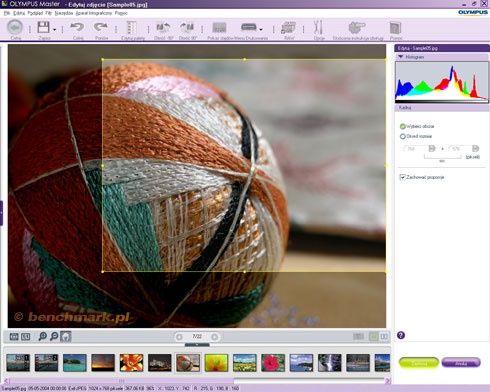
Task: Click the zoom out magnifier icon
Action: click(x=54, y=336)
